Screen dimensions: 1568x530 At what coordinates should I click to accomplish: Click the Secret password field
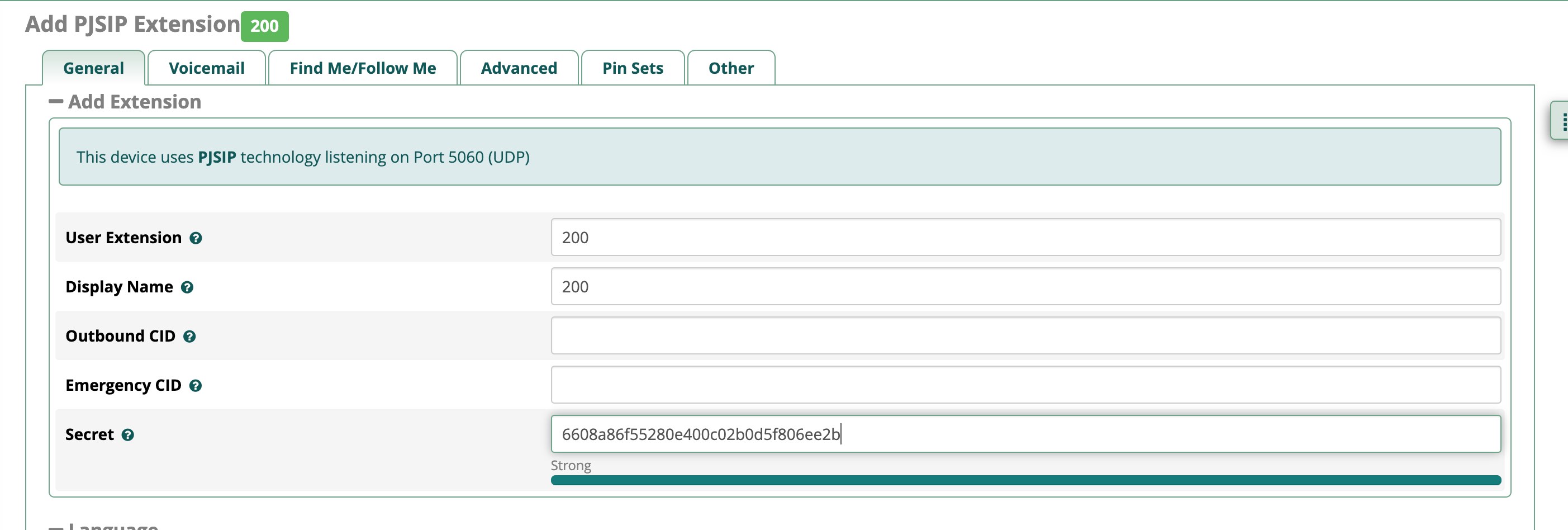tap(1025, 434)
